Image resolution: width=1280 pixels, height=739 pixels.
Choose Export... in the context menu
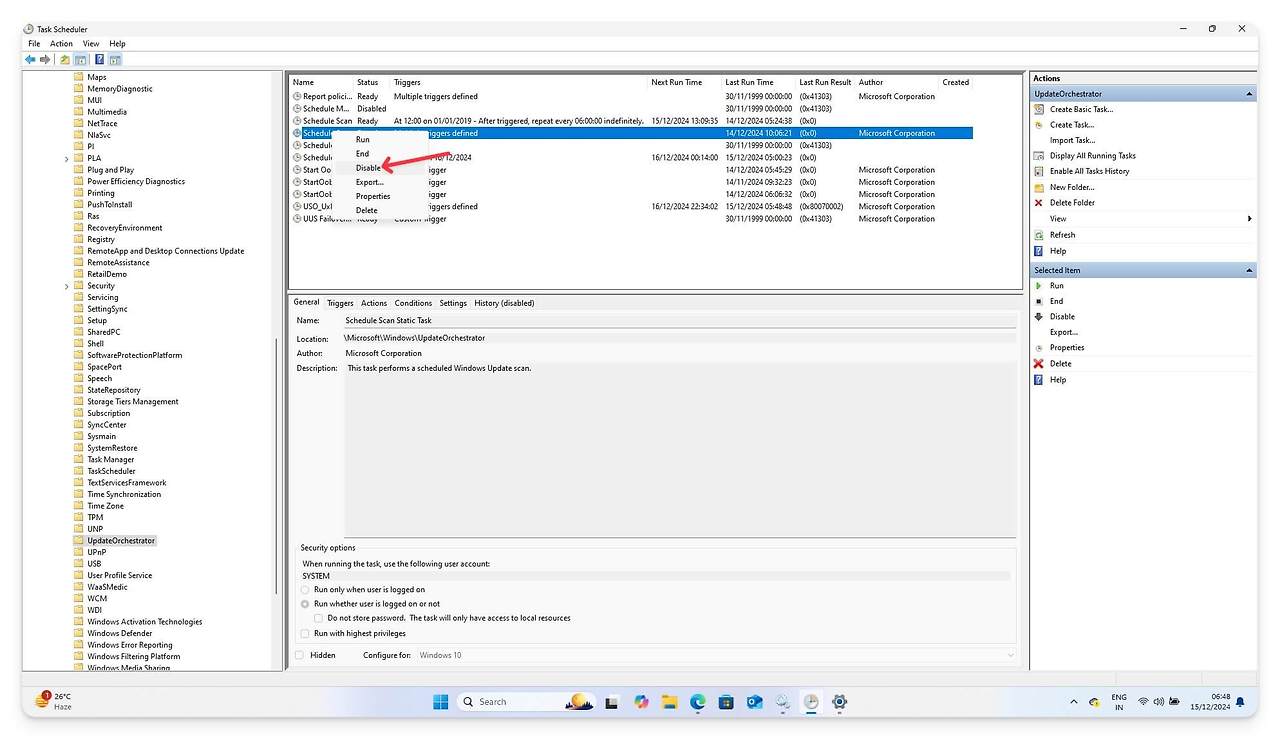(370, 182)
